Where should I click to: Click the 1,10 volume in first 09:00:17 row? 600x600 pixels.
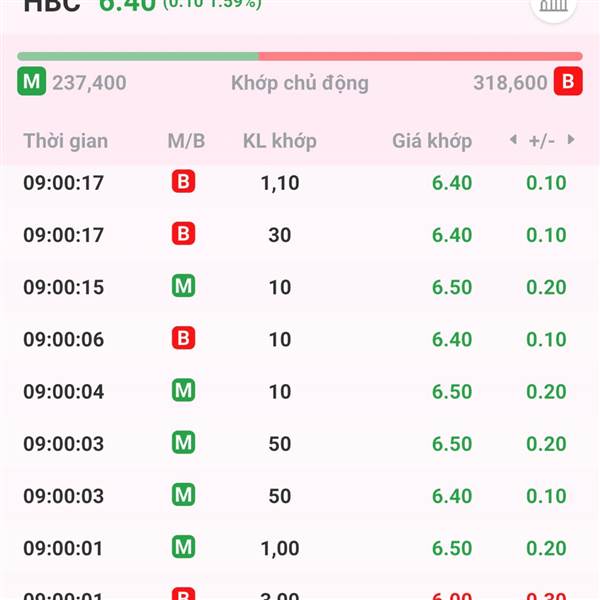point(280,183)
